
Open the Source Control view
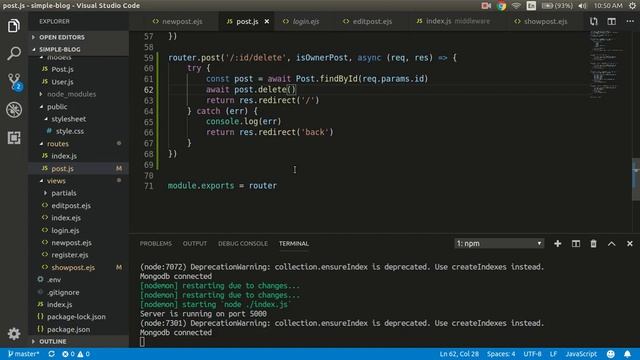14,81
